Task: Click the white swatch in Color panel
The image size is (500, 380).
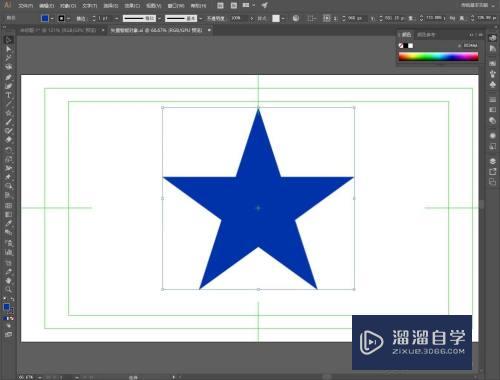Action: [411, 45]
